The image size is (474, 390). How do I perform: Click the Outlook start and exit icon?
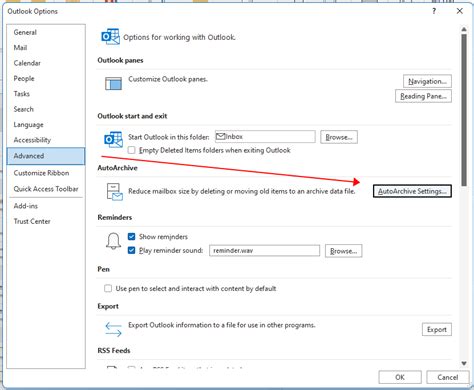(113, 139)
